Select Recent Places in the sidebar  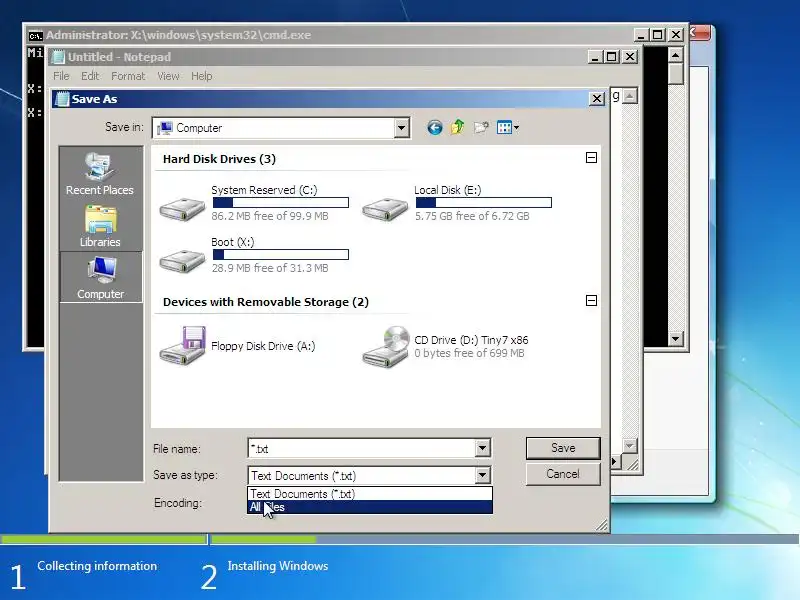point(99,174)
